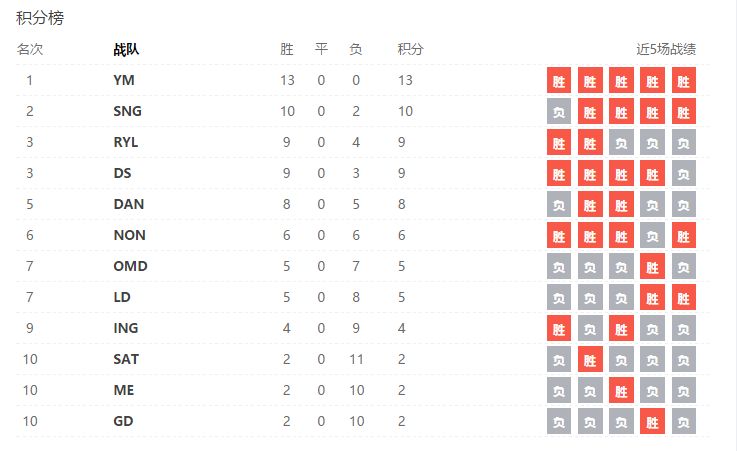737x451 pixels.
Task: Click OMD's only red win badge
Action: click(653, 267)
